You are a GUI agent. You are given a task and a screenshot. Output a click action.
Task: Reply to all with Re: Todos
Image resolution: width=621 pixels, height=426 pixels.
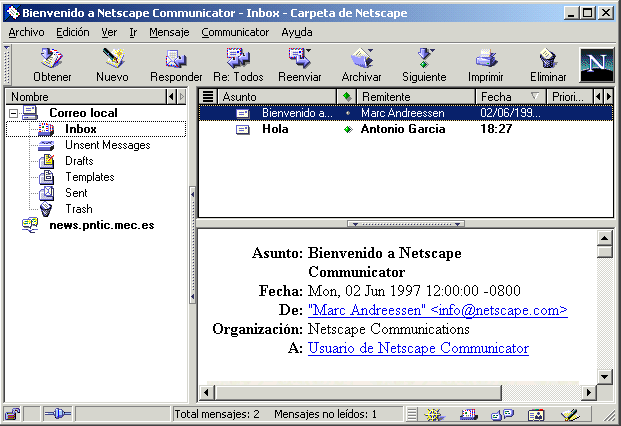pyautogui.click(x=238, y=64)
